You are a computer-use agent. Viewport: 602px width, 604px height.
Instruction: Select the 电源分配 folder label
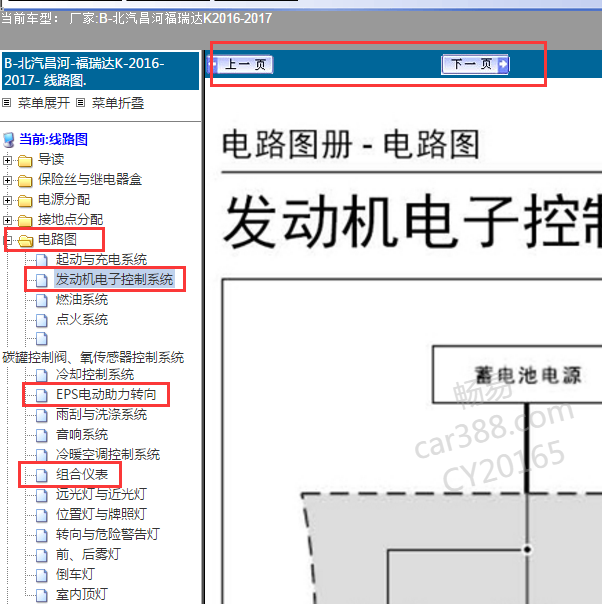click(64, 200)
